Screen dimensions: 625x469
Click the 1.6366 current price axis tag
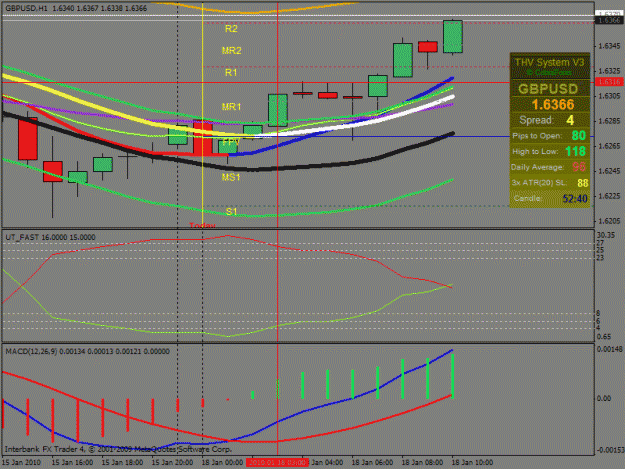tap(609, 20)
